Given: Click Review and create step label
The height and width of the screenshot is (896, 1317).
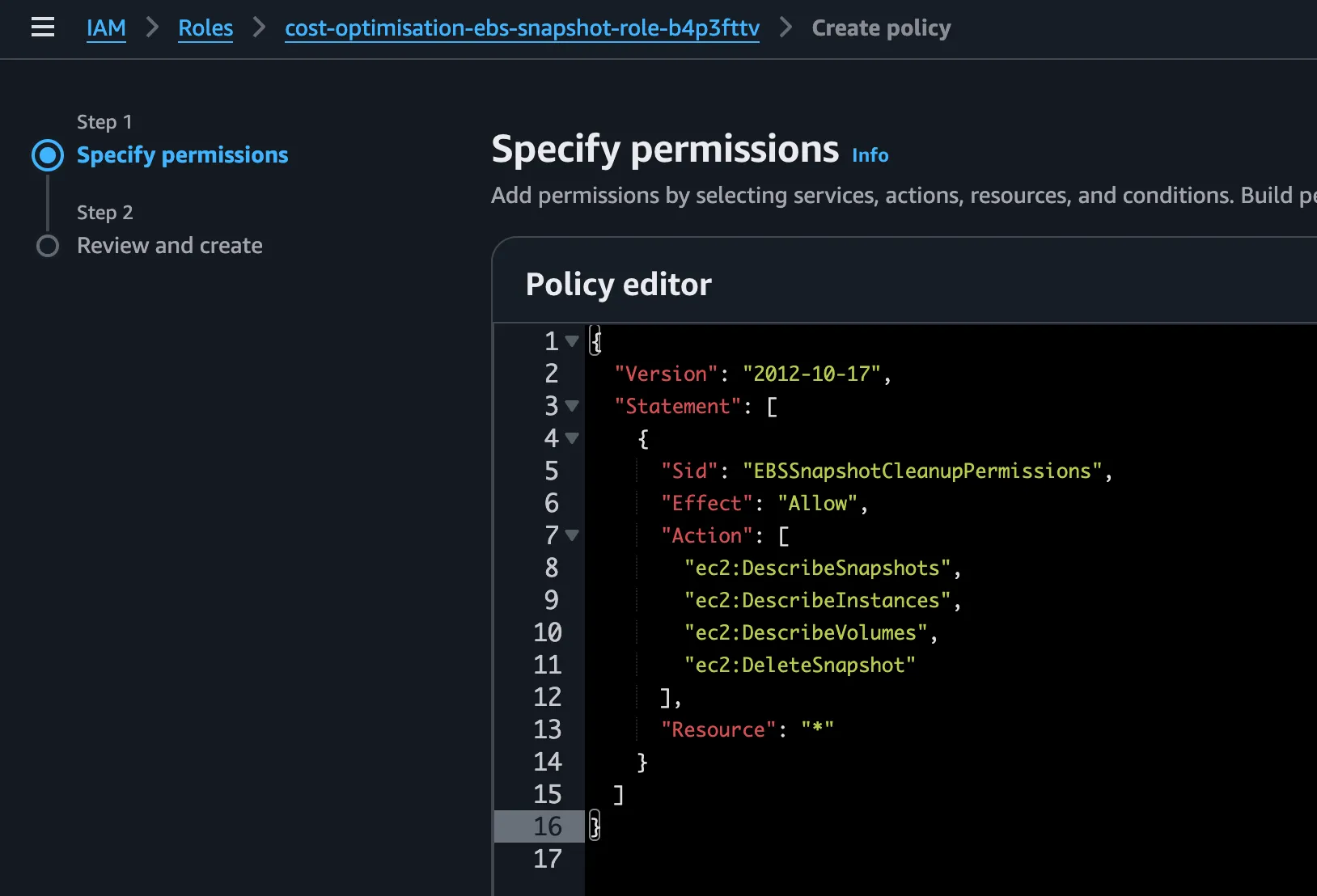Looking at the screenshot, I should click(170, 246).
